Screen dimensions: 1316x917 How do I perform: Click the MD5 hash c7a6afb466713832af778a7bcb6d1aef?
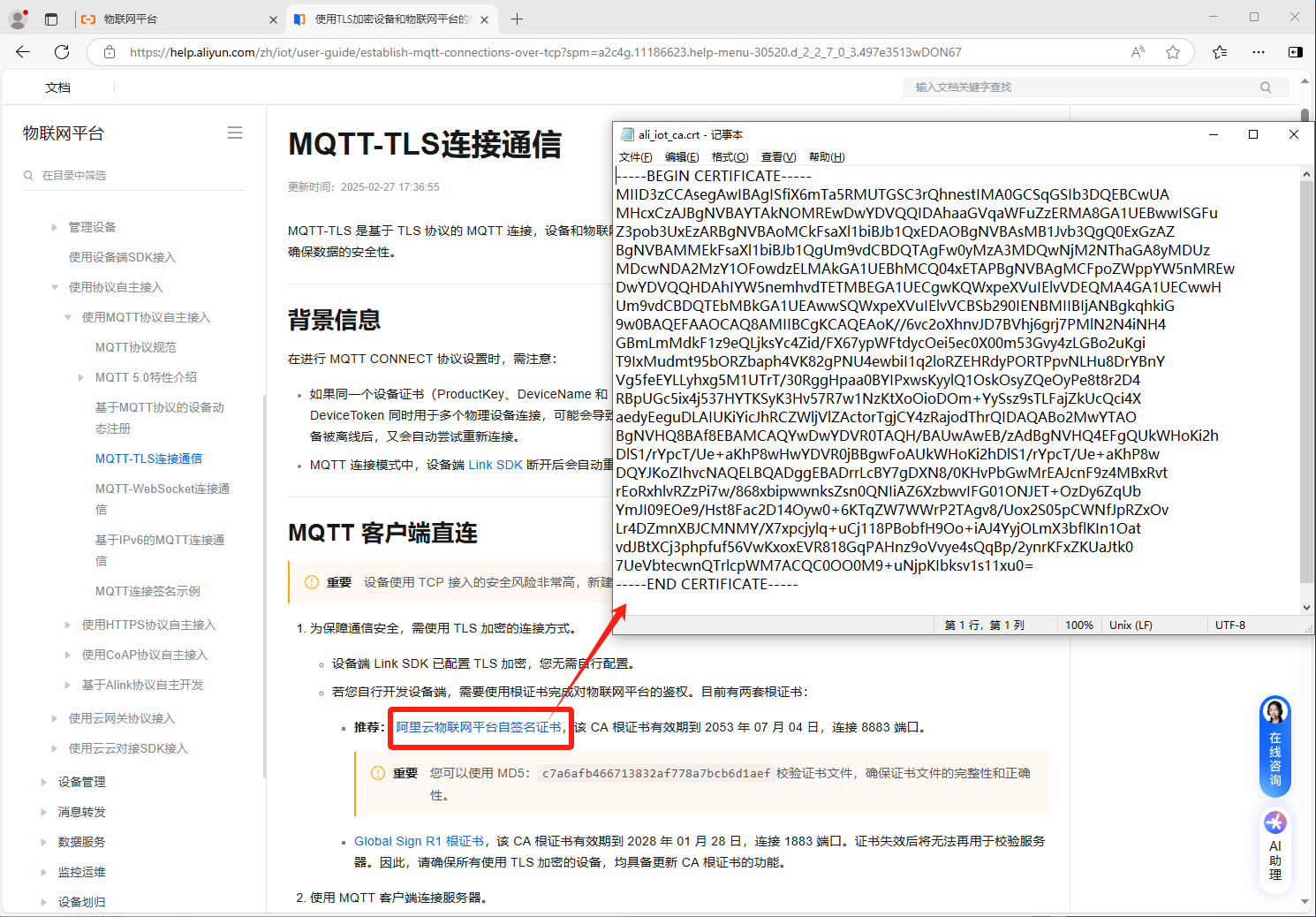point(656,773)
